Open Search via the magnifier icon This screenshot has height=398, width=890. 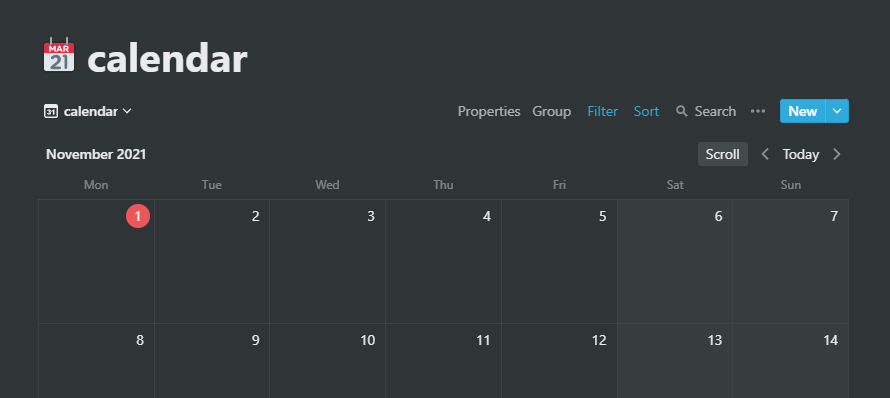click(x=682, y=111)
